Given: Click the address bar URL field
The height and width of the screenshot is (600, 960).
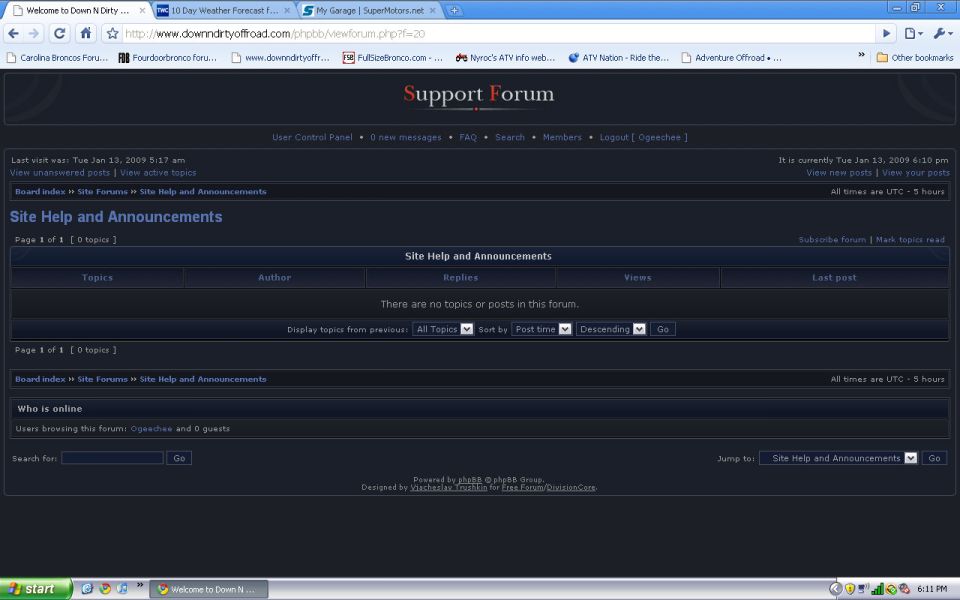Looking at the screenshot, I should click(x=499, y=34).
